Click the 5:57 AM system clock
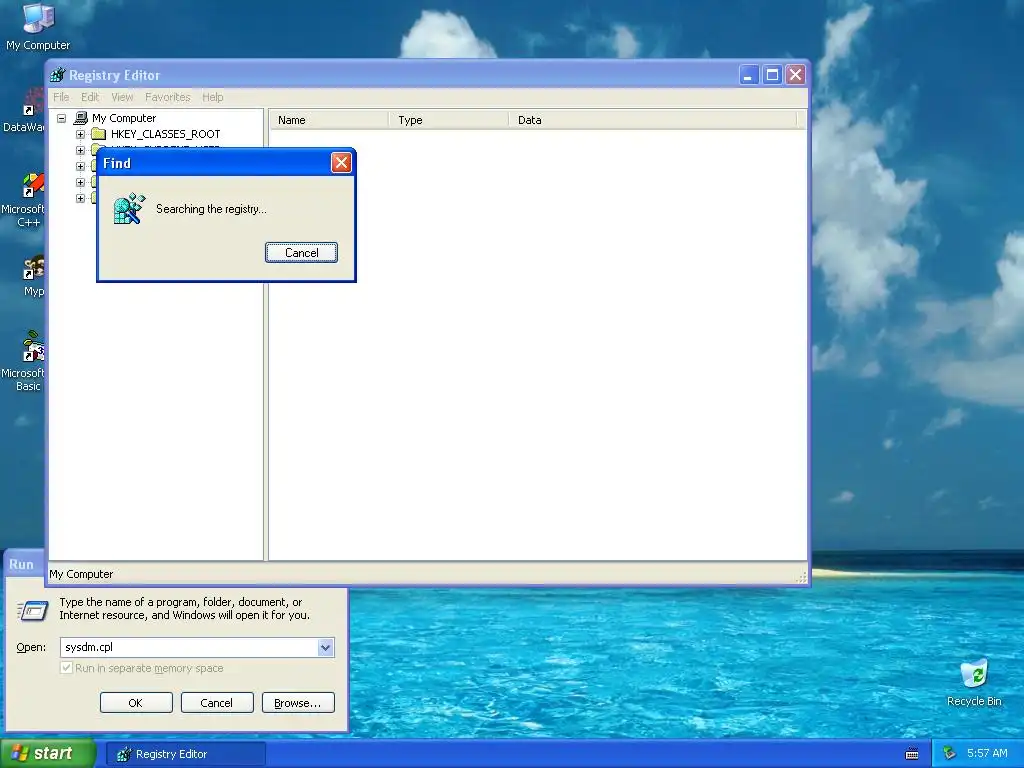The height and width of the screenshot is (768, 1024). click(987, 754)
